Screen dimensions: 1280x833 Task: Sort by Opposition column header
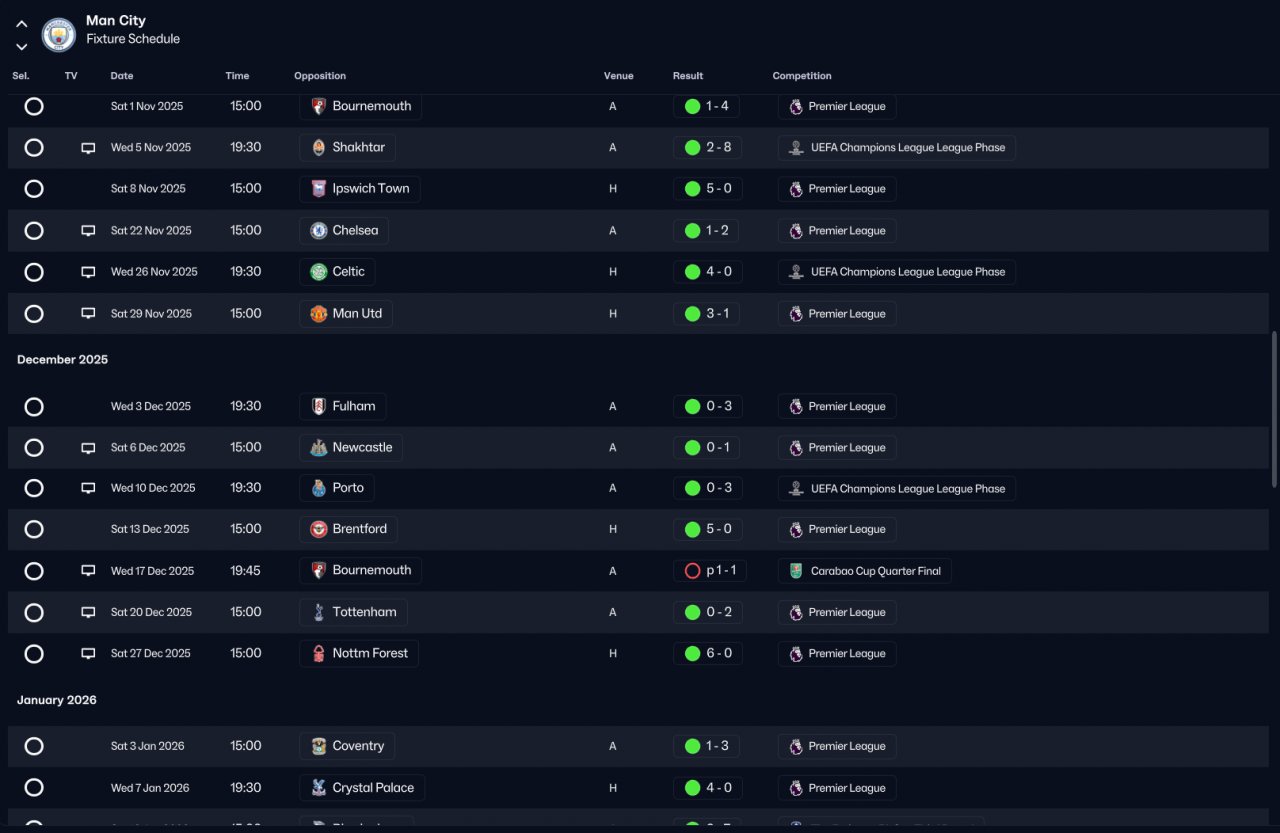(320, 76)
